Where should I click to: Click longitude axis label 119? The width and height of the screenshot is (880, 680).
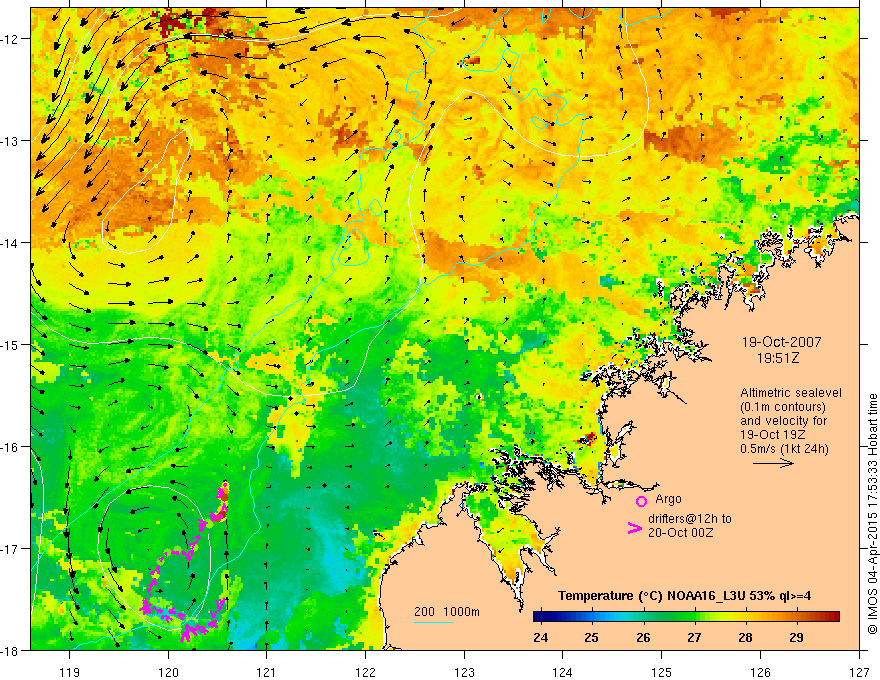(70, 672)
